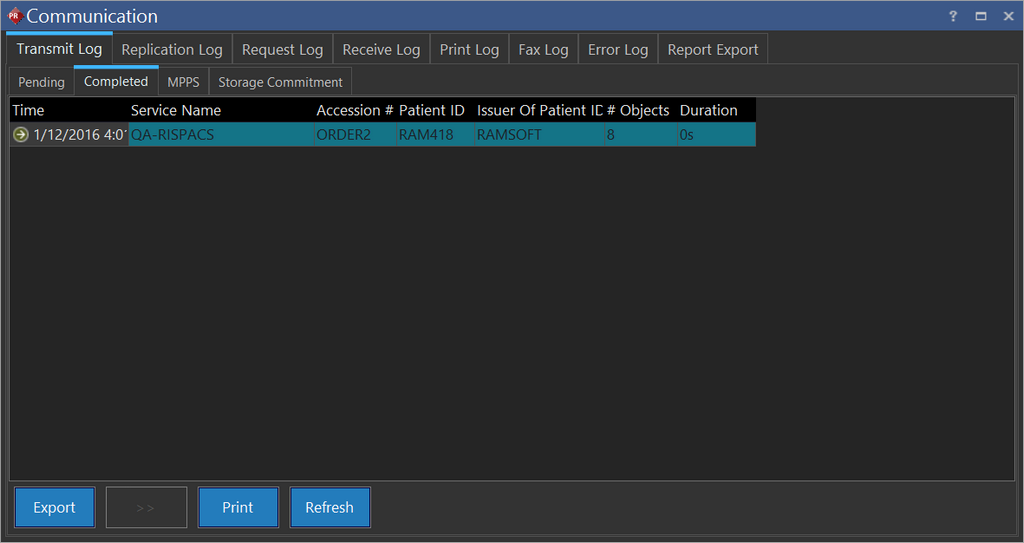Sort by the Duration column header

(x=708, y=110)
